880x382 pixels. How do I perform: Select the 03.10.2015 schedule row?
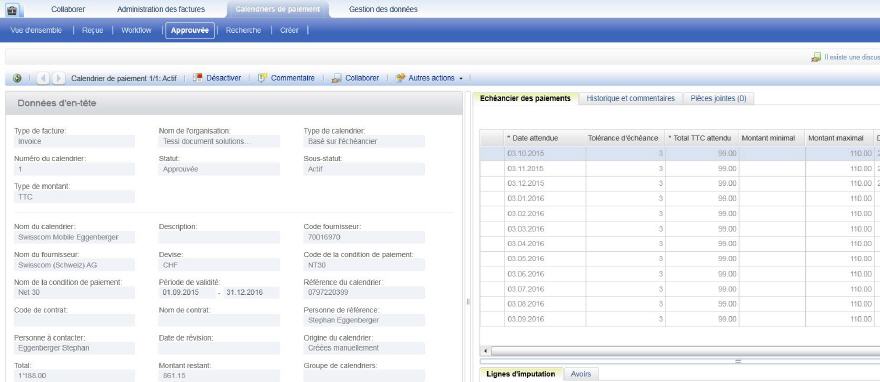tap(680, 153)
